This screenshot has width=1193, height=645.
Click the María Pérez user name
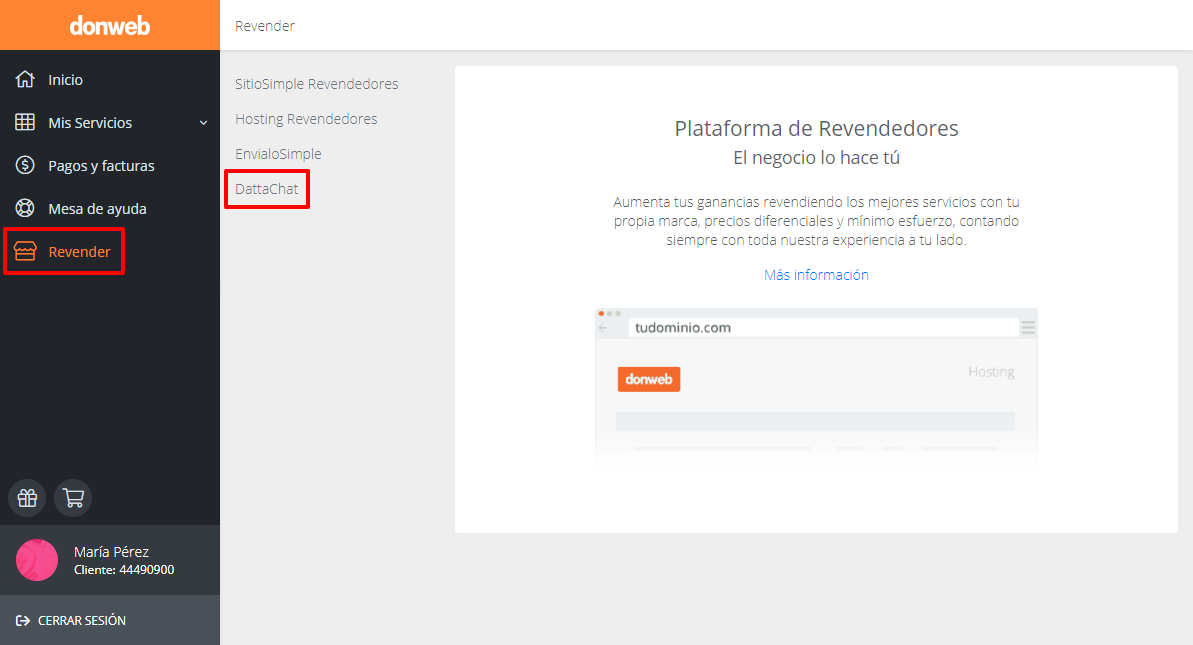pyautogui.click(x=111, y=551)
